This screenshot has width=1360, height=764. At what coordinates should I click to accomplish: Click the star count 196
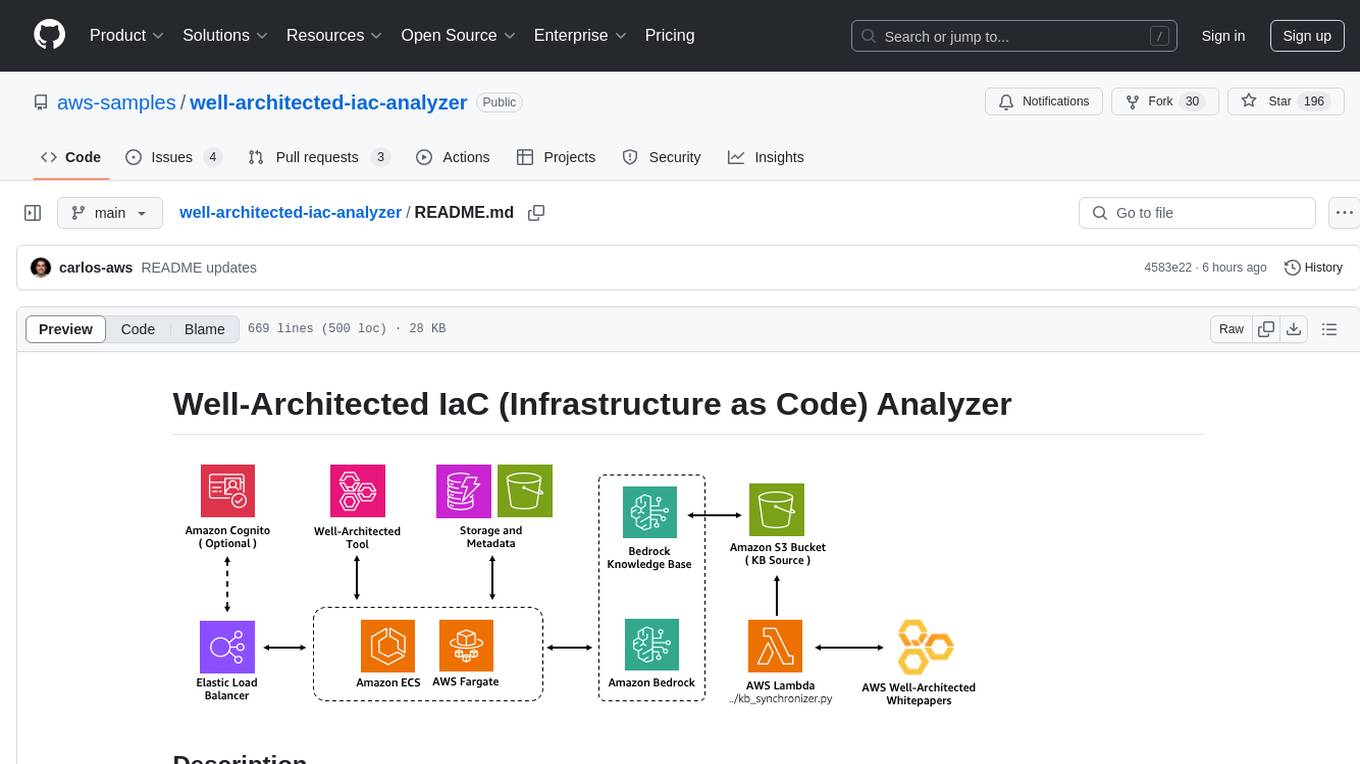(x=1313, y=102)
